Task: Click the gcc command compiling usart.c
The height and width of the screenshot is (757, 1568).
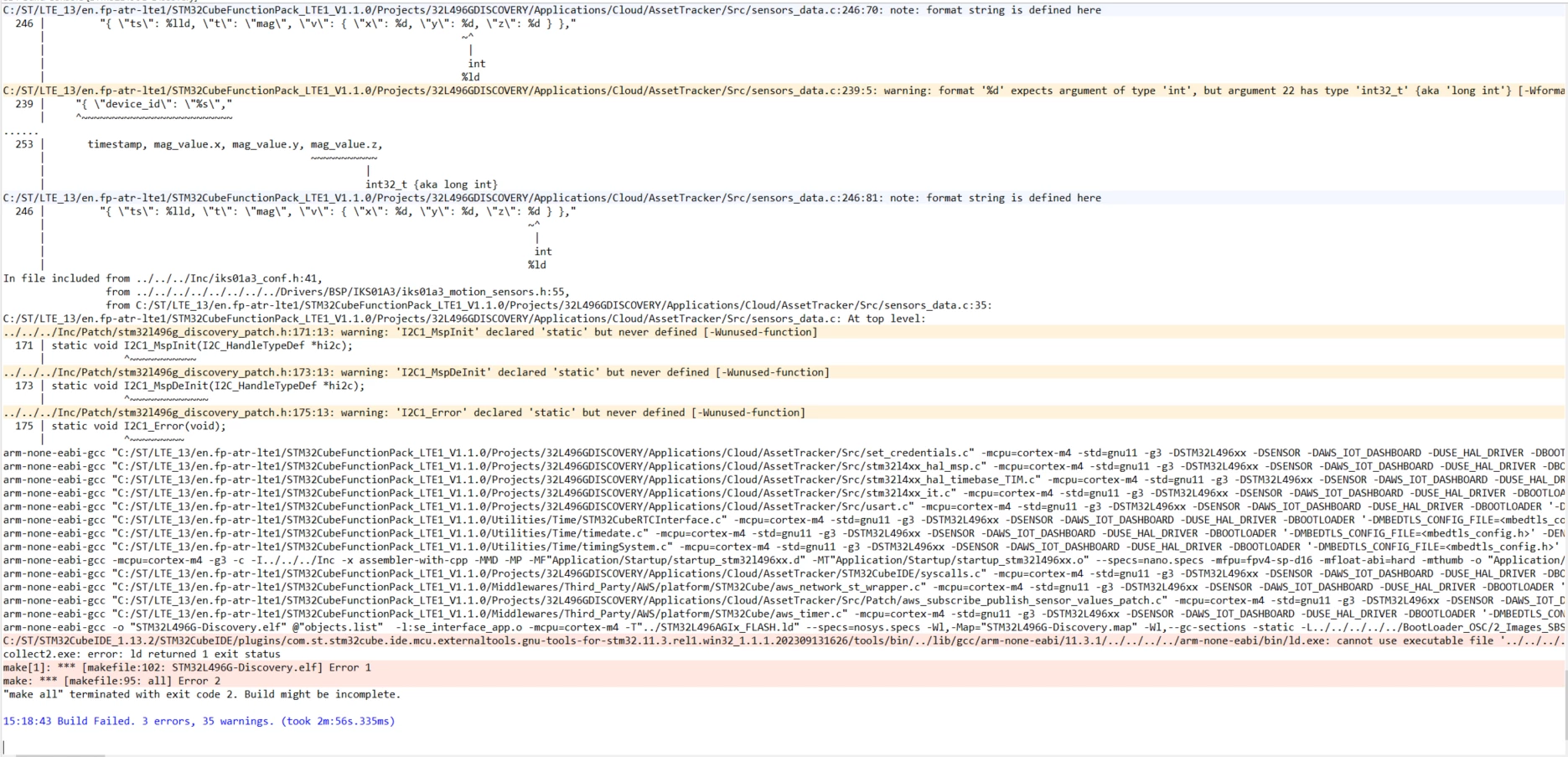Action: pos(784,506)
